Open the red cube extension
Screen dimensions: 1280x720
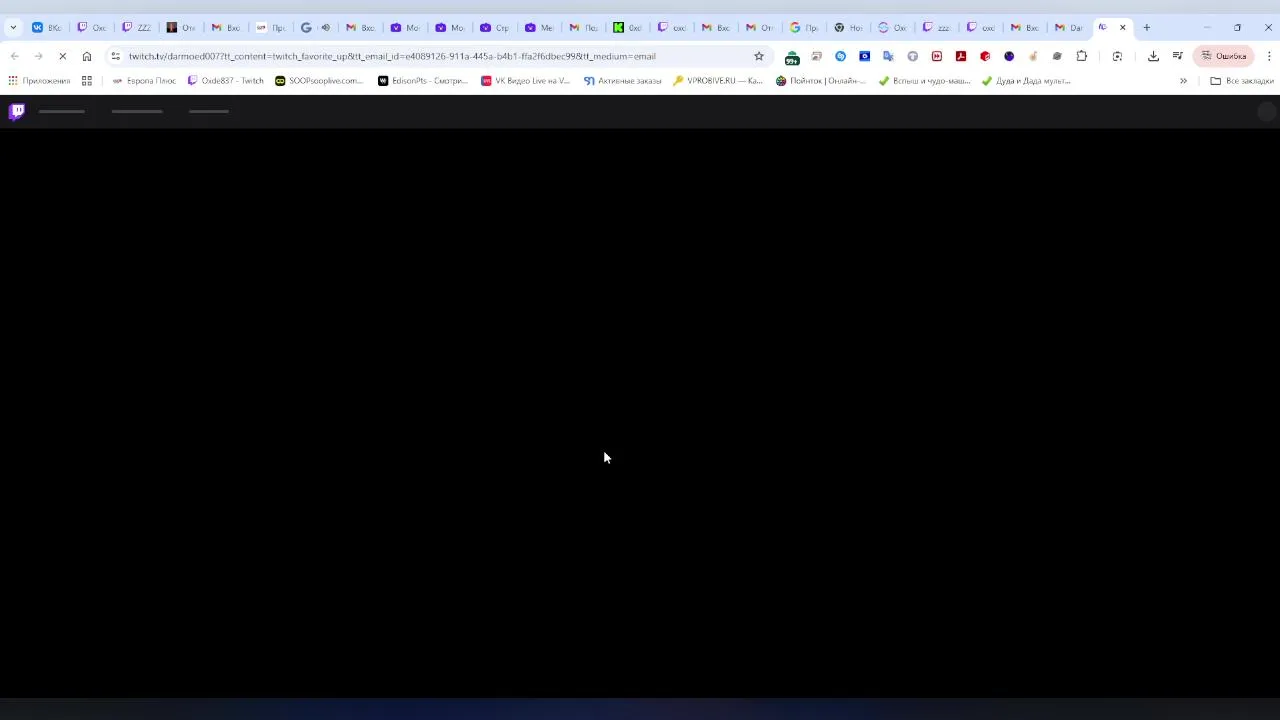[x=985, y=56]
